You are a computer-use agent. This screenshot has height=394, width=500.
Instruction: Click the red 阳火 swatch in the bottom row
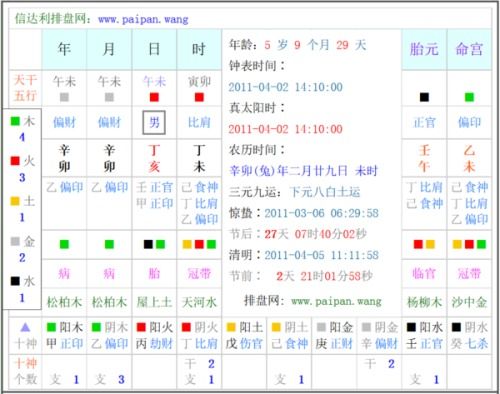(141, 327)
